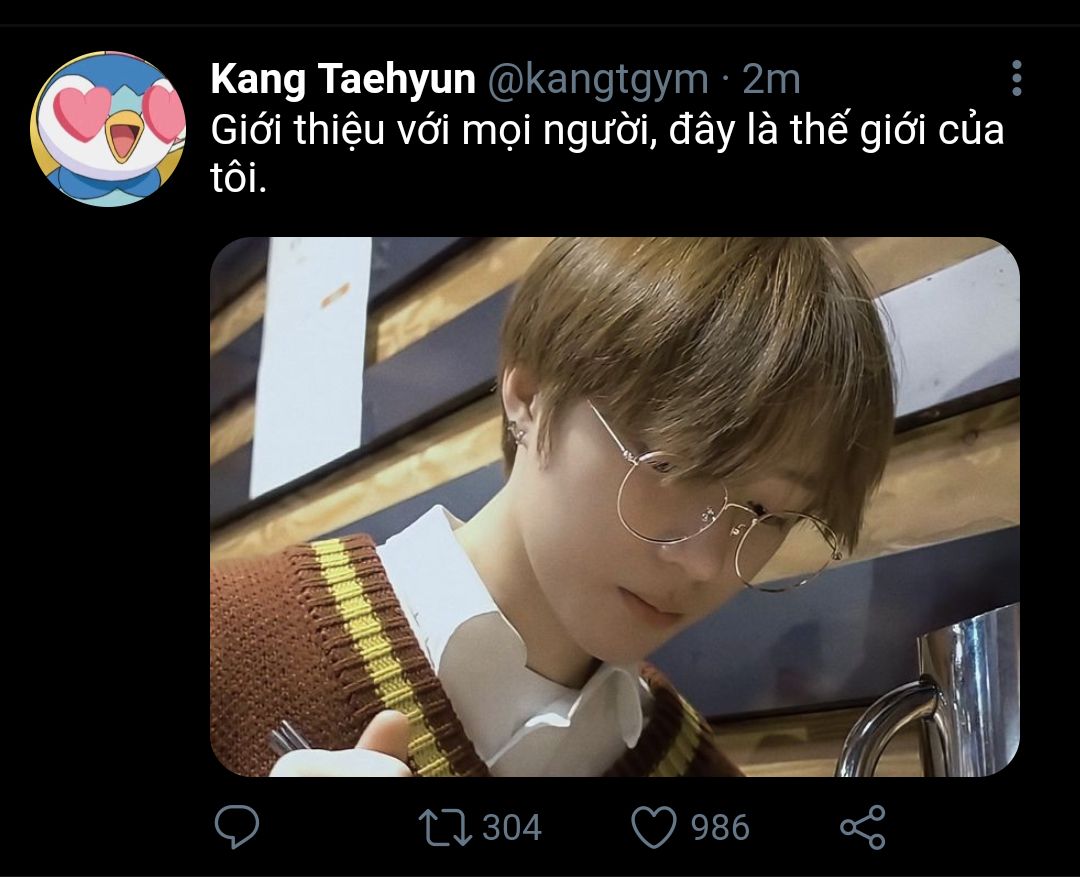Visit the Kang Taehyun display name

point(342,80)
